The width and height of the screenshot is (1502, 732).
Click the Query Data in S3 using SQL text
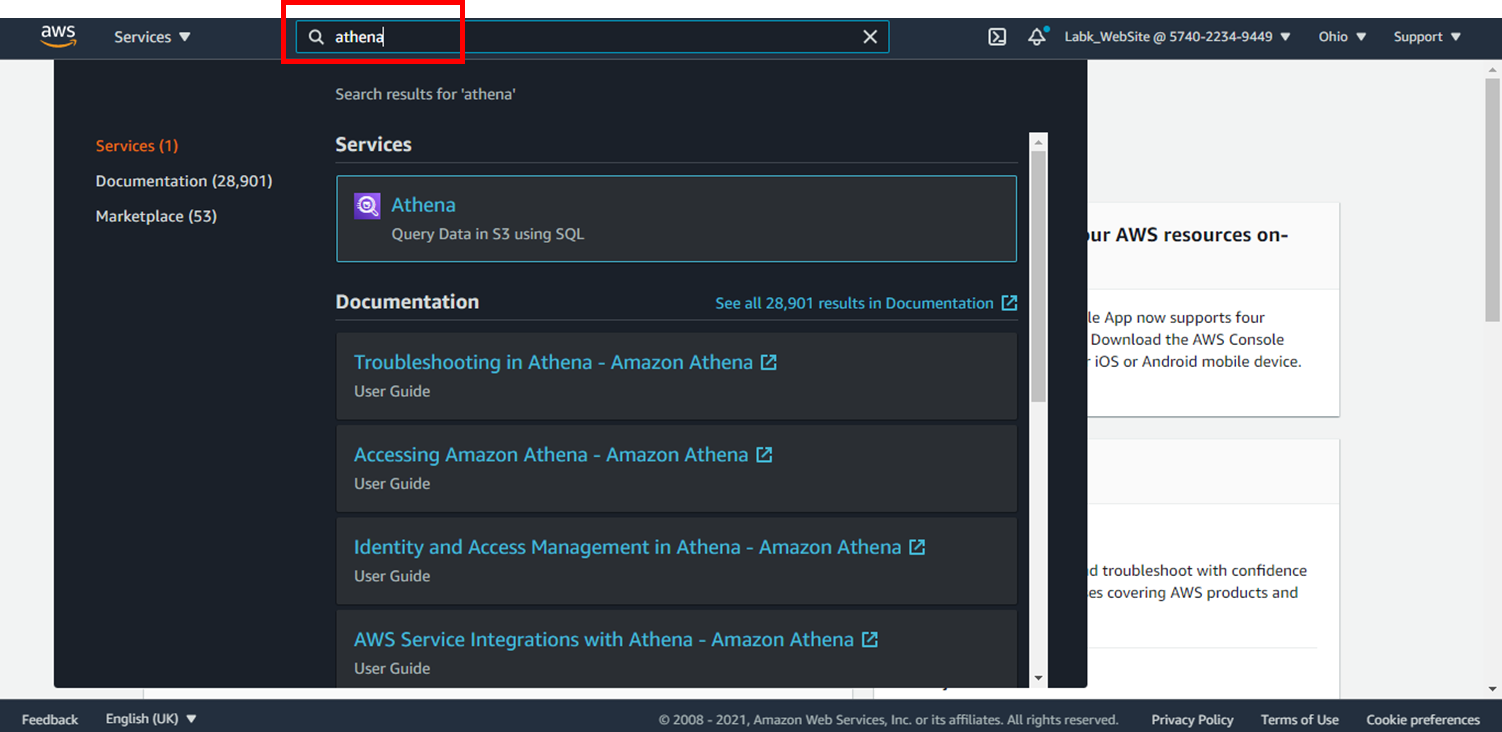coord(488,234)
